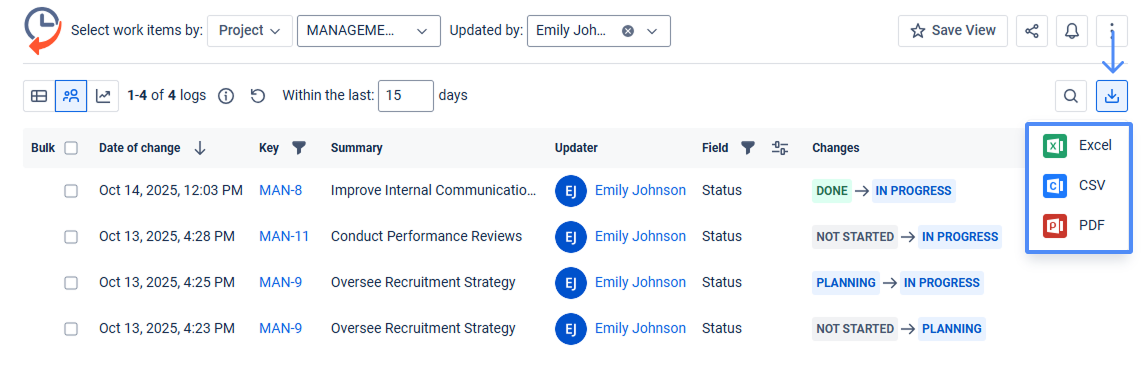Open the column settings sliders icon

pyautogui.click(x=779, y=148)
